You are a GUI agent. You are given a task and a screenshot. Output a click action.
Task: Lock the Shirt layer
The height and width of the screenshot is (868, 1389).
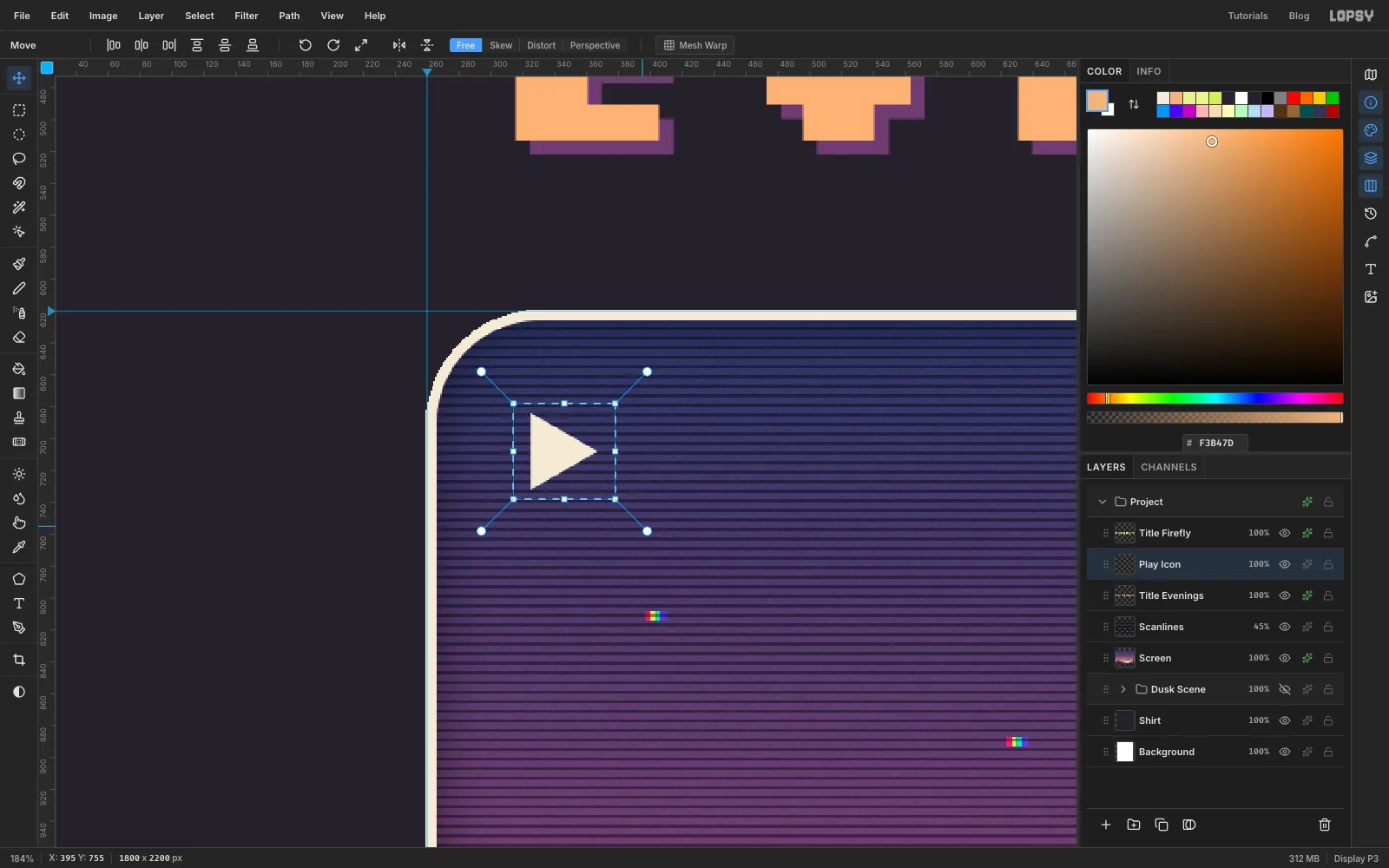(x=1328, y=720)
